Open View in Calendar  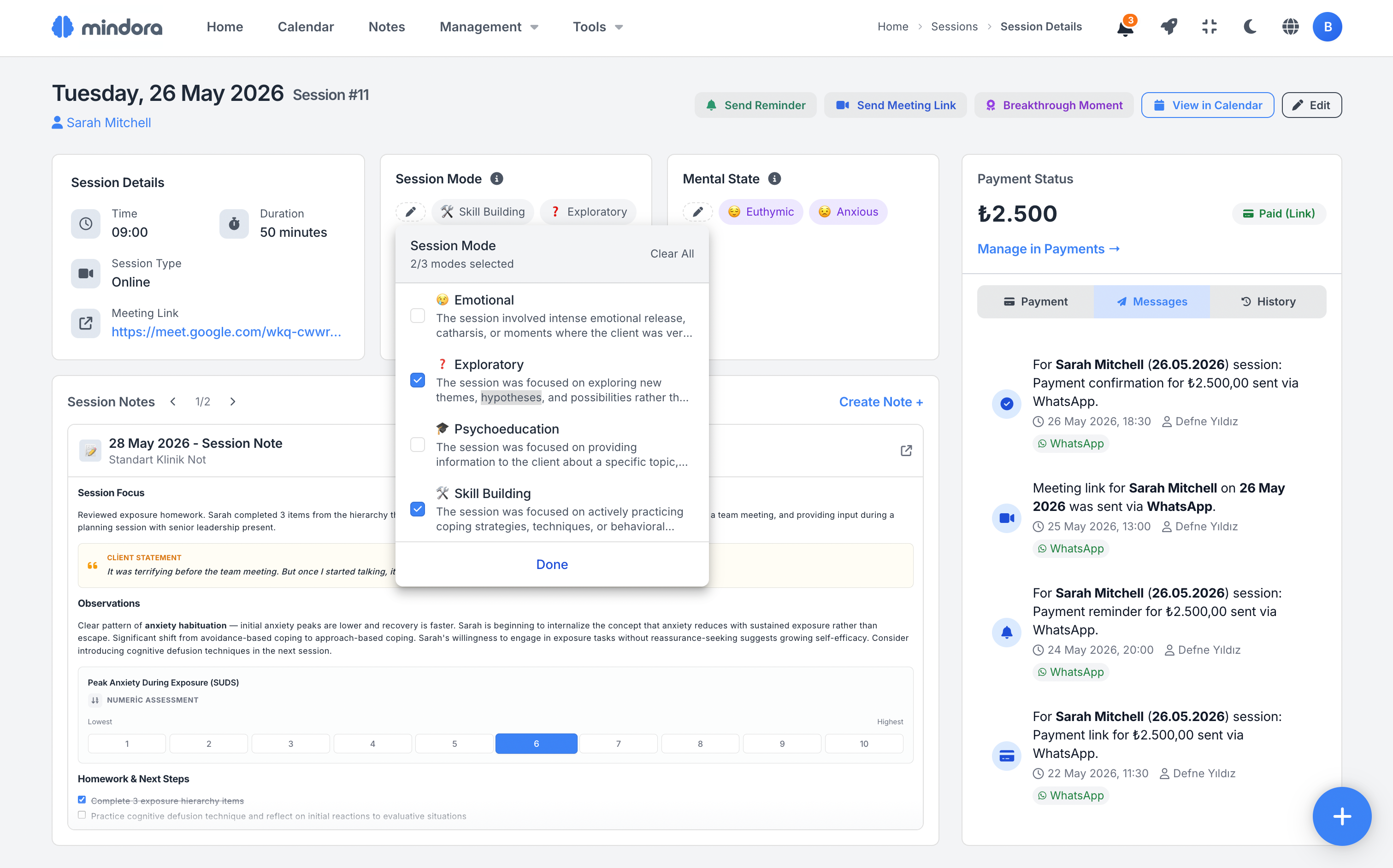coord(1208,105)
